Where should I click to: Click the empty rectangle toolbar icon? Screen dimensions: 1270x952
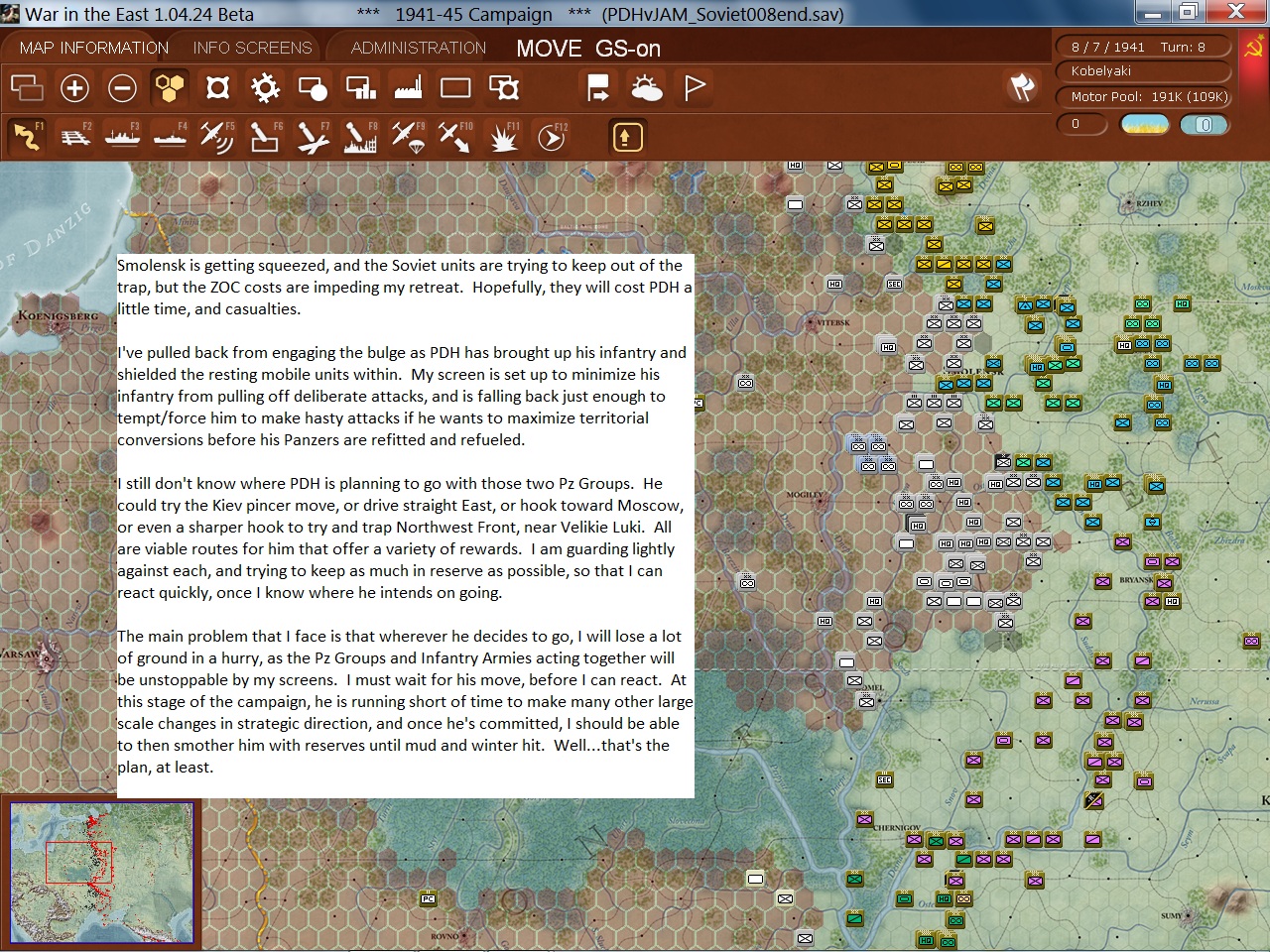455,88
